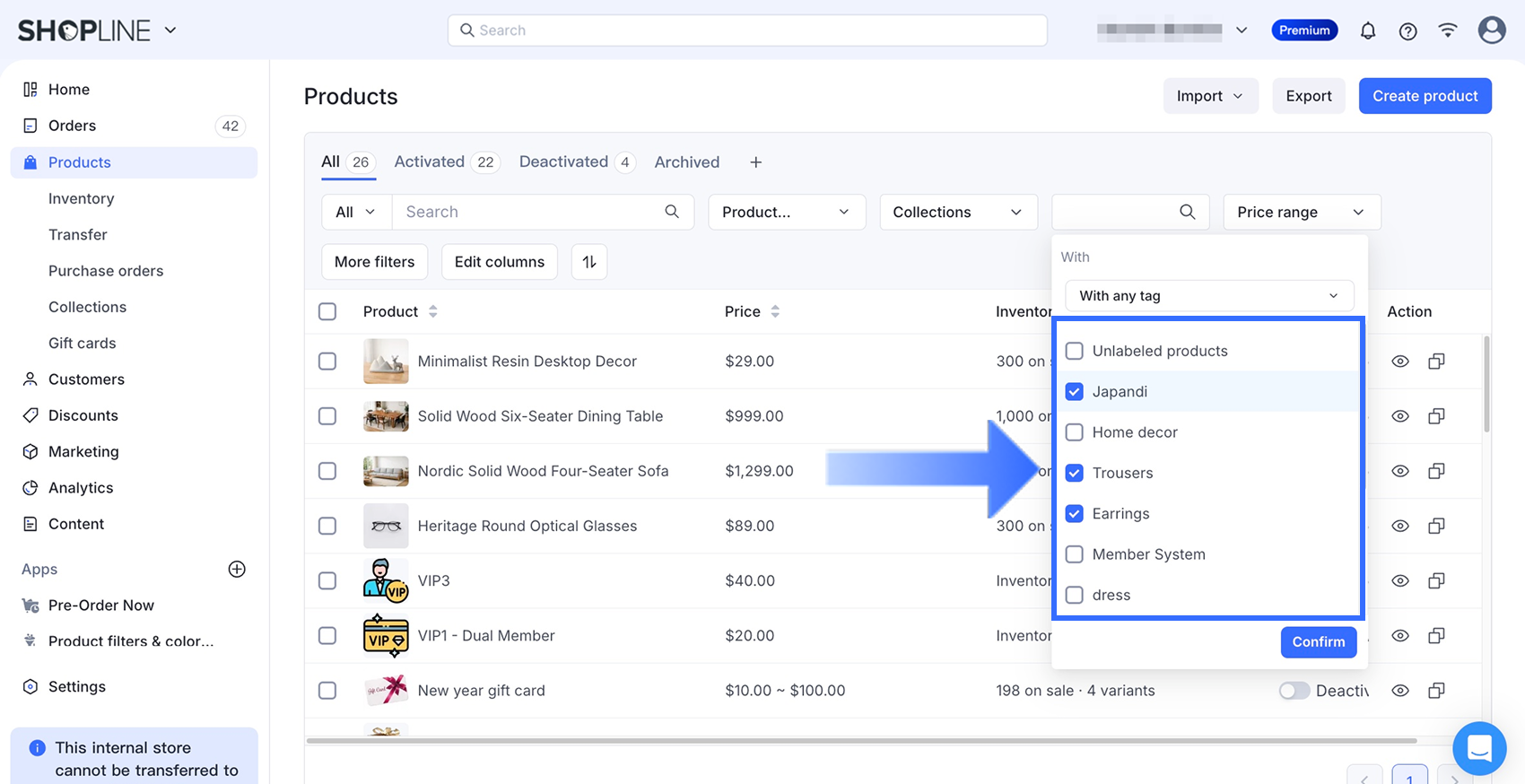The height and width of the screenshot is (784, 1525).
Task: Click the tag search magnifier icon
Action: coord(1187,212)
